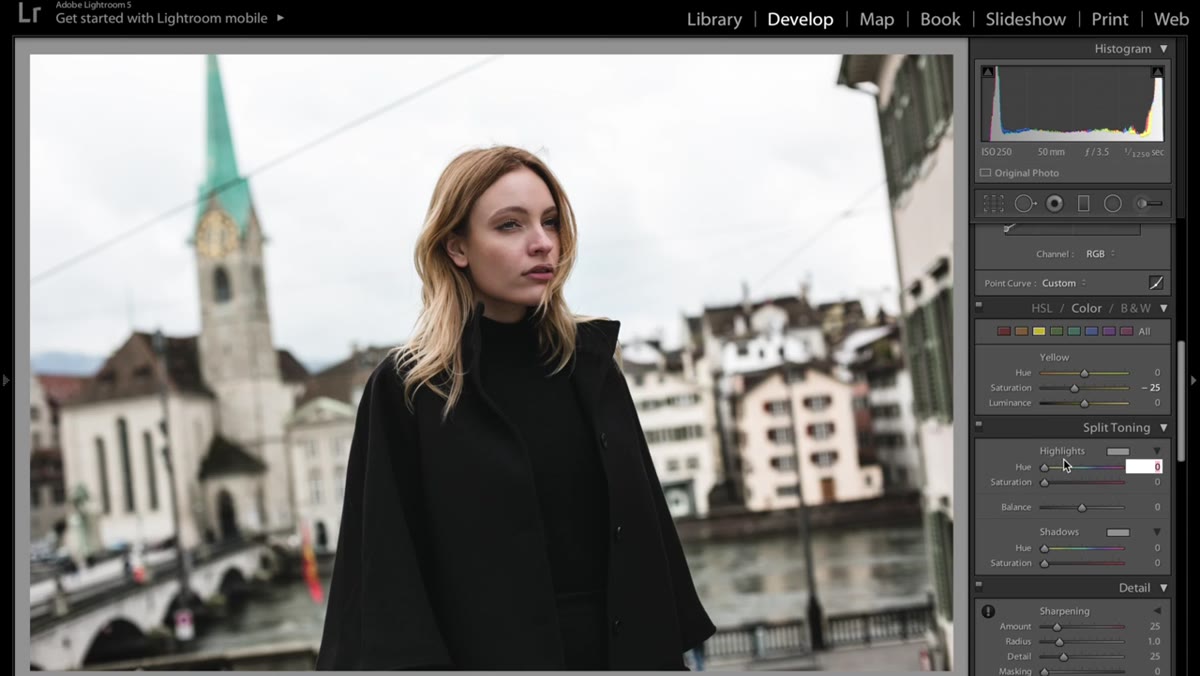
Task: Switch to the Color tab
Action: tap(1086, 308)
